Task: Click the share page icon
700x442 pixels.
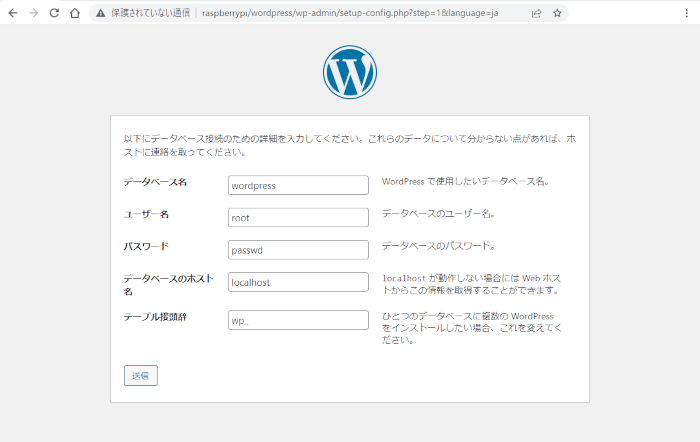Action: [x=536, y=14]
